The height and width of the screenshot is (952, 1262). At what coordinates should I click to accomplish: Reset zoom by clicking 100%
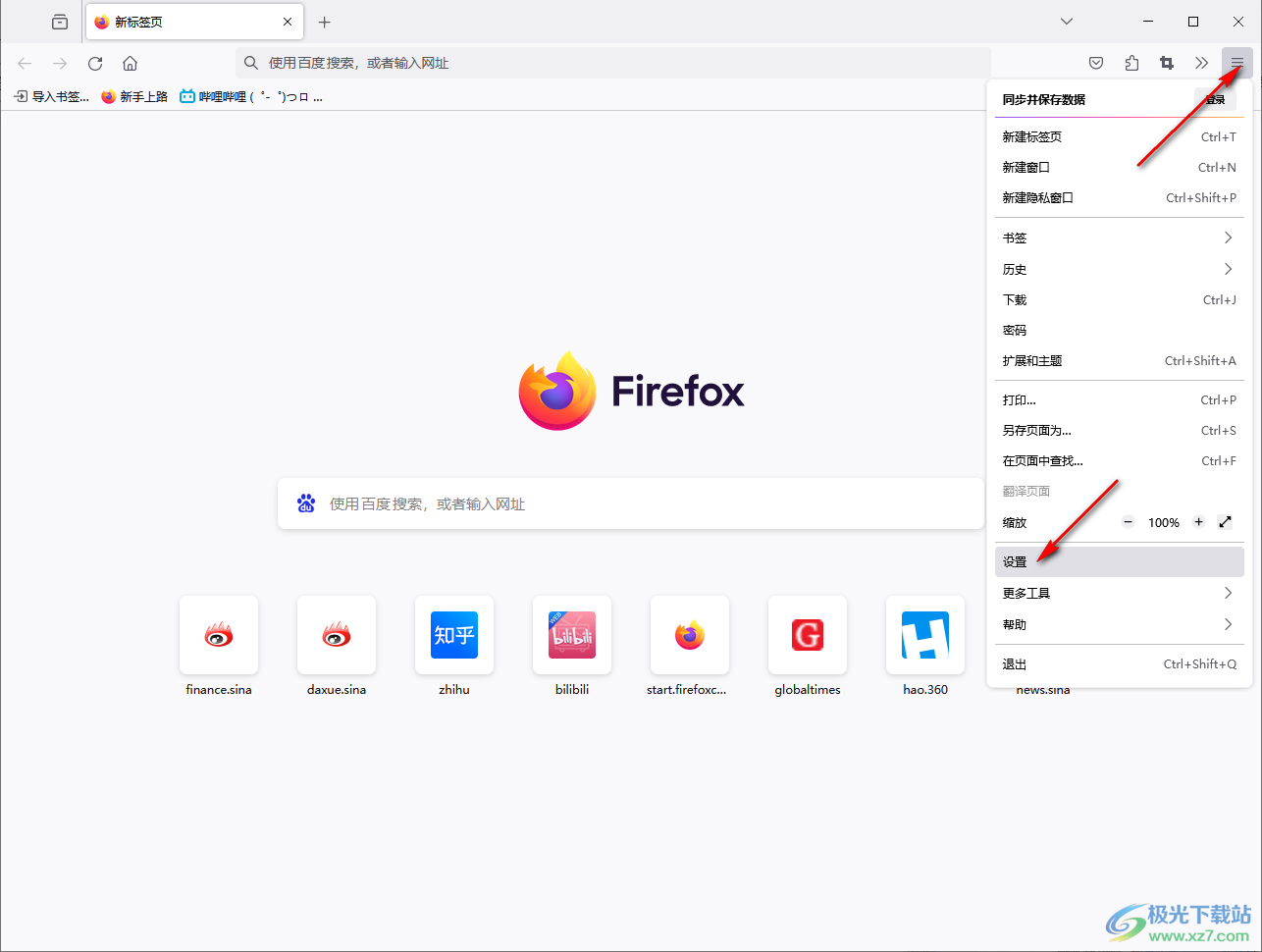coord(1164,523)
